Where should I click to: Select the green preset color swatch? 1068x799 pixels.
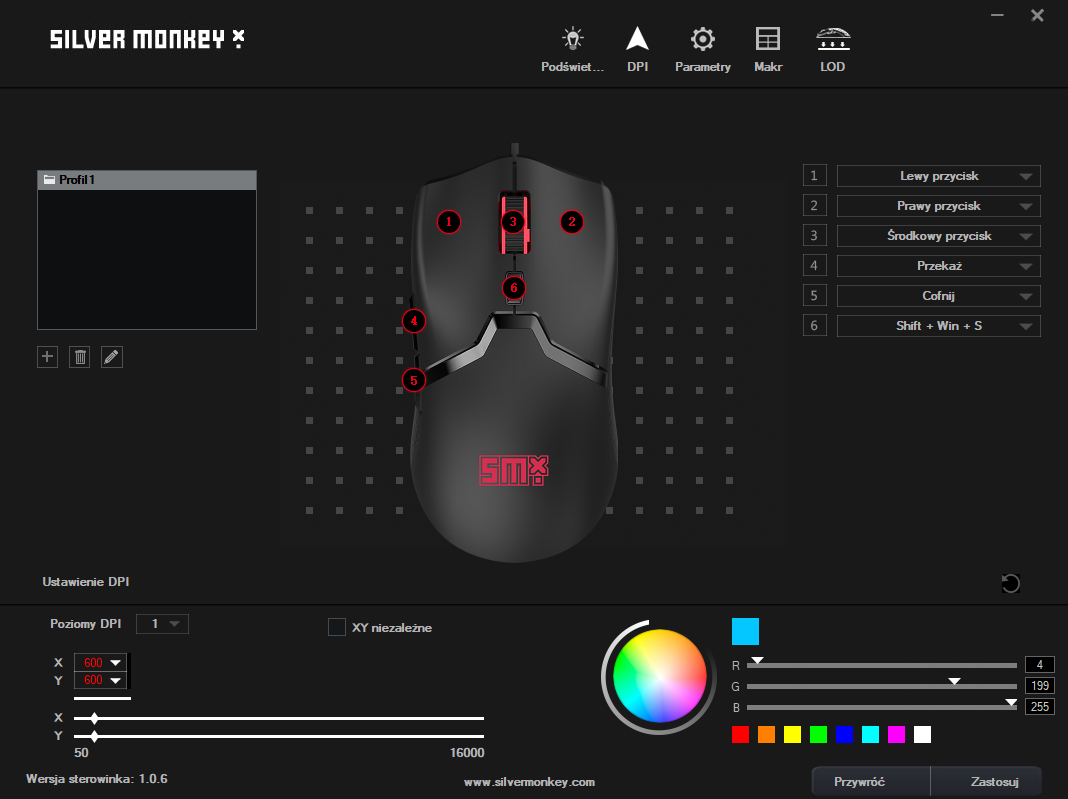coord(818,734)
